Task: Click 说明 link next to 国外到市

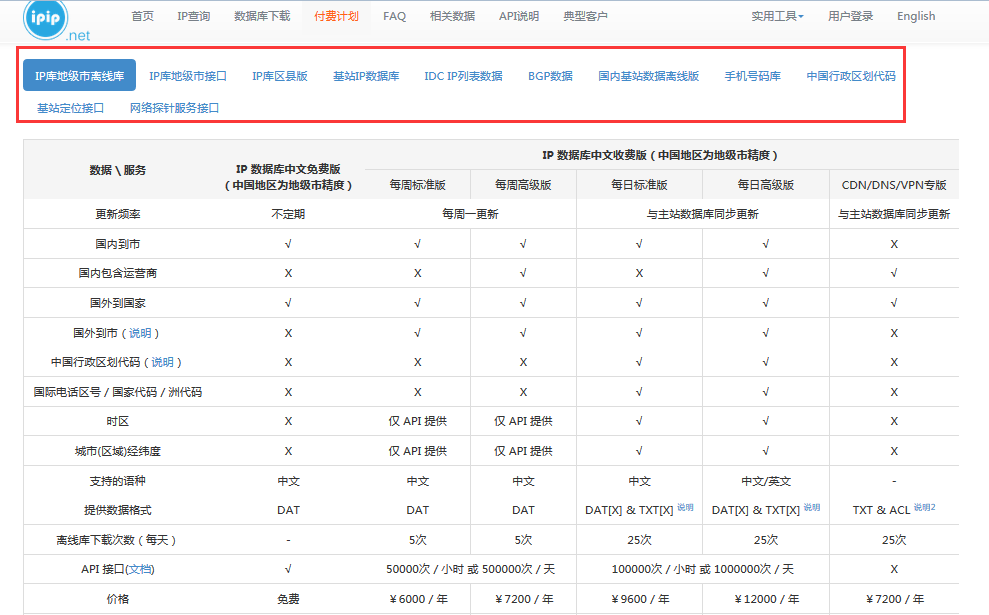Action: coord(140,333)
